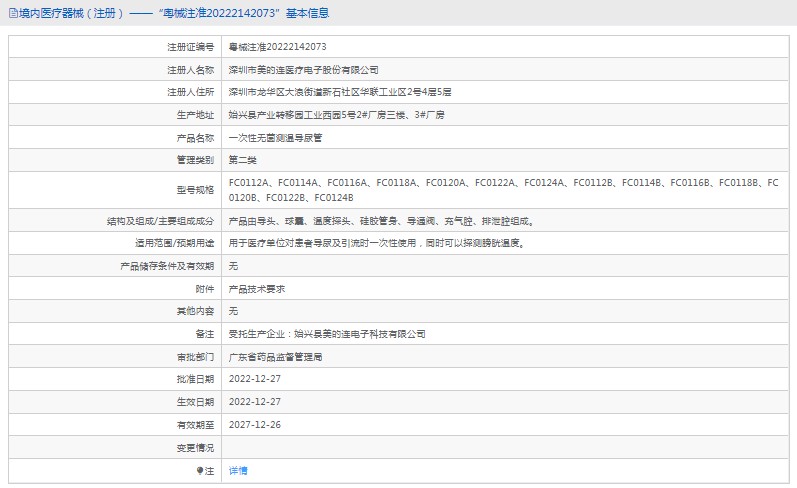Click the label 型号规格
The height and width of the screenshot is (488, 797).
coord(195,190)
